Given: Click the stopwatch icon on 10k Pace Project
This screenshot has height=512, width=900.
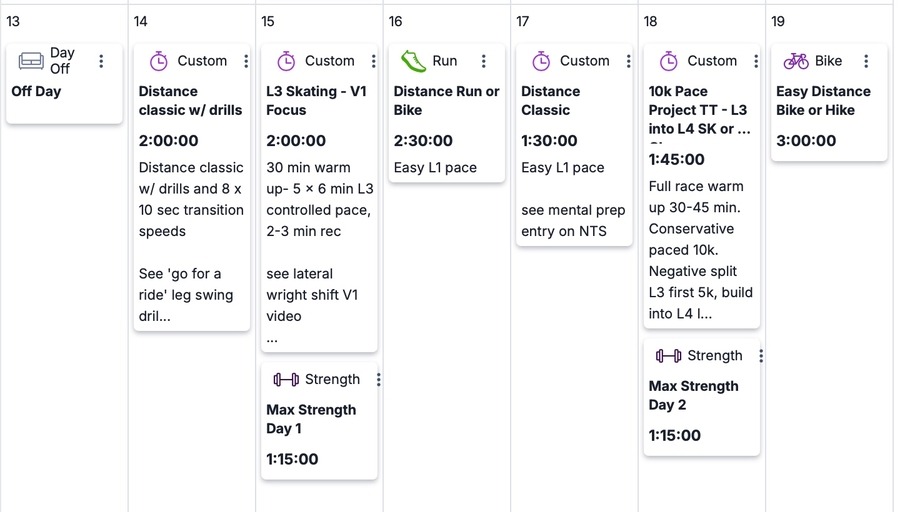Looking at the screenshot, I should coord(669,61).
